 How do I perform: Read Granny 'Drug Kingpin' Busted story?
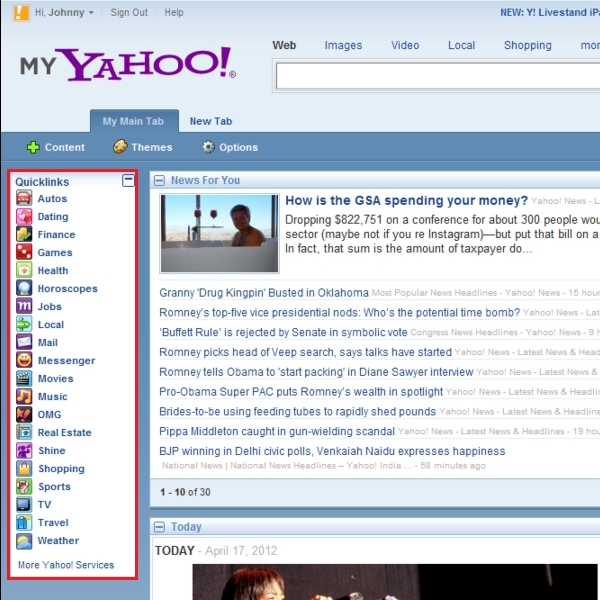coord(264,293)
